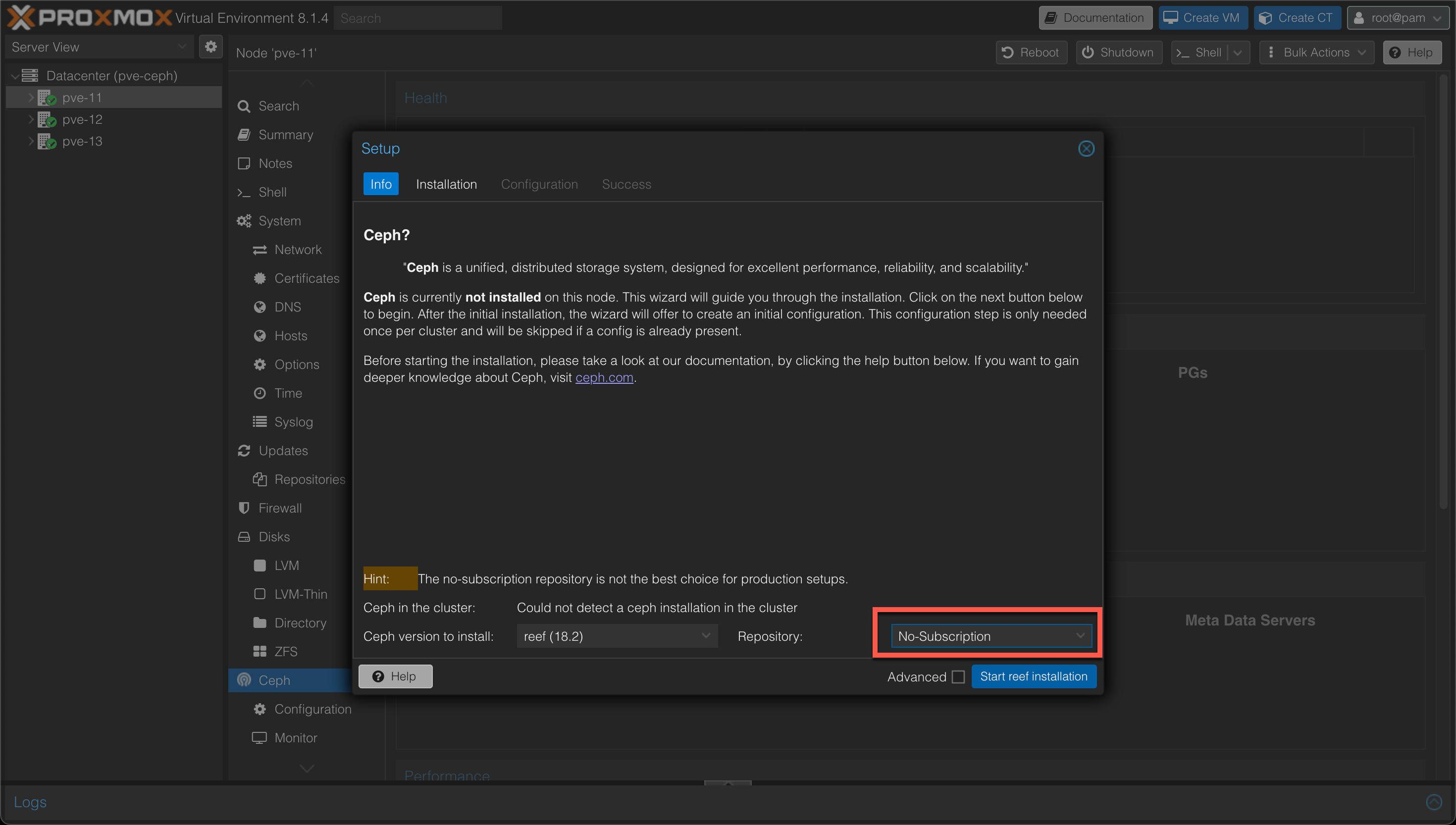Open the Configuration tab in Setup
This screenshot has width=1456, height=825.
pos(539,184)
